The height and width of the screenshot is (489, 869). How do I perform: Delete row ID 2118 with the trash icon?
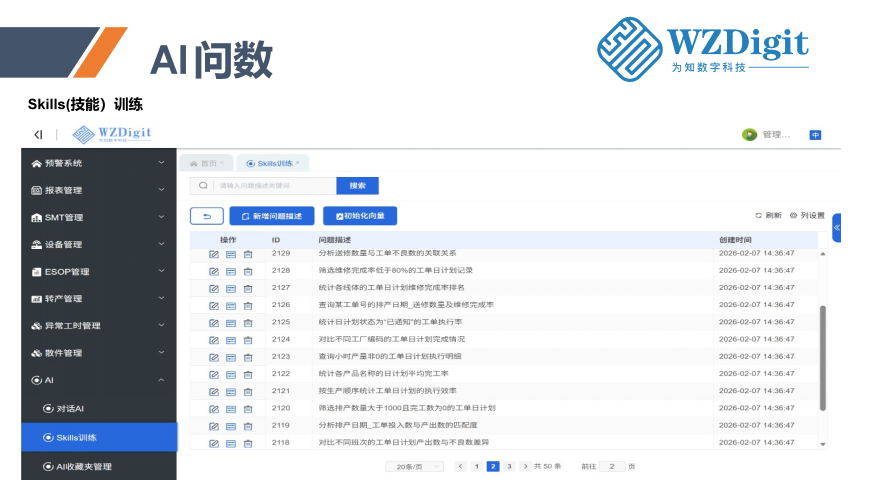[248, 444]
